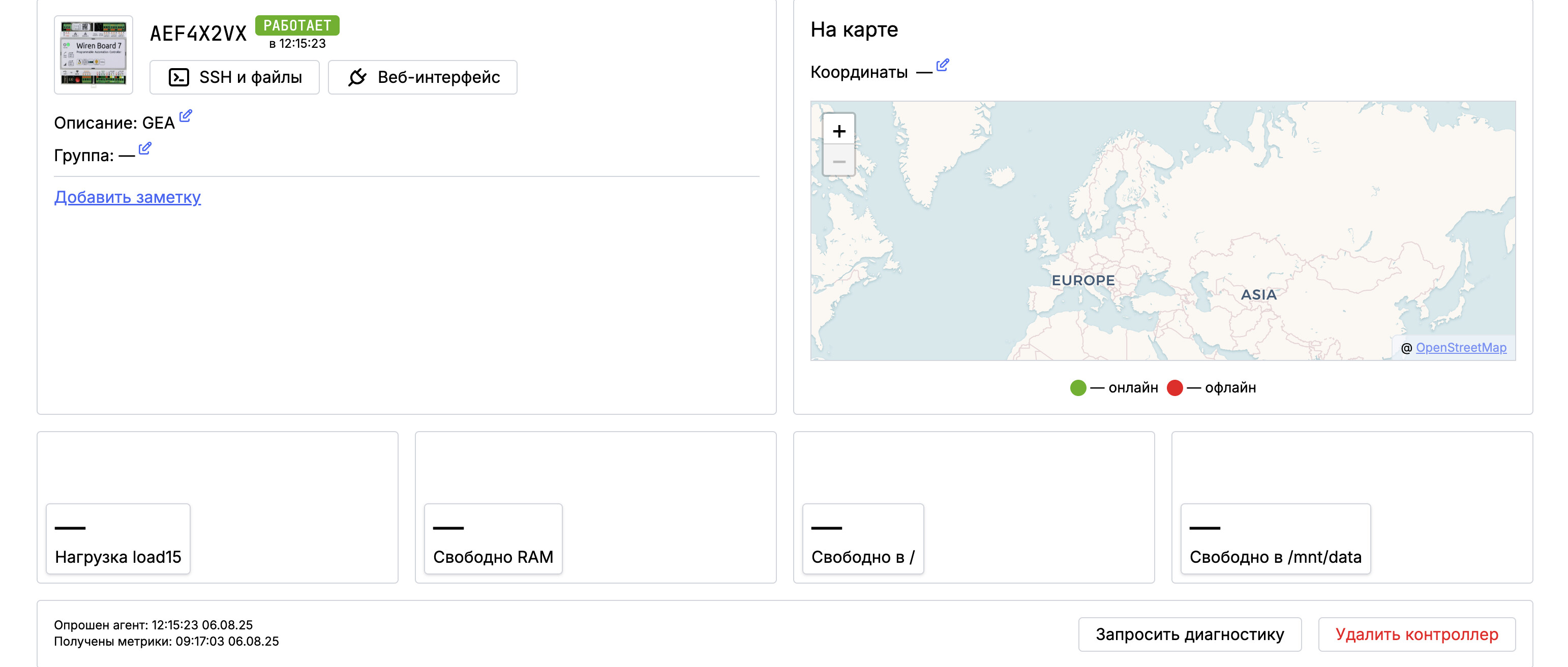The width and height of the screenshot is (1568, 667).
Task: Click the plug icon in Веб-интерфейс button
Action: [357, 77]
